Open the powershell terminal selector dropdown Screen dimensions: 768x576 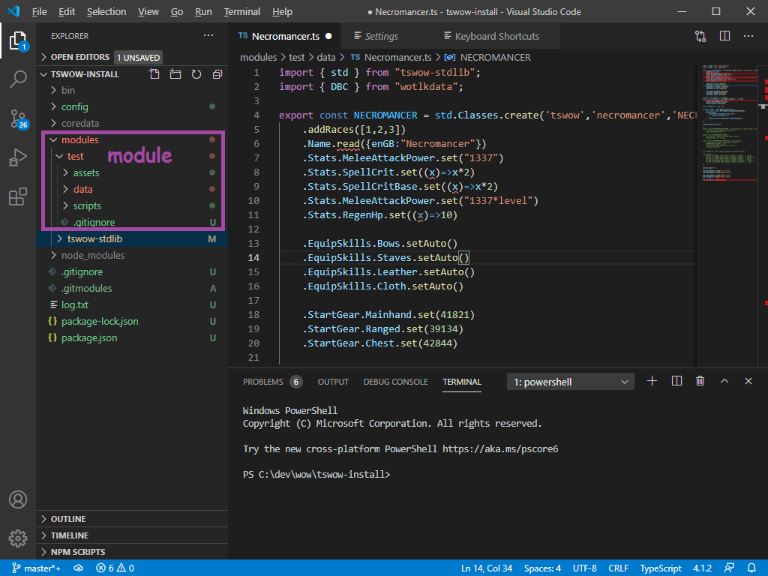pyautogui.click(x=570, y=382)
